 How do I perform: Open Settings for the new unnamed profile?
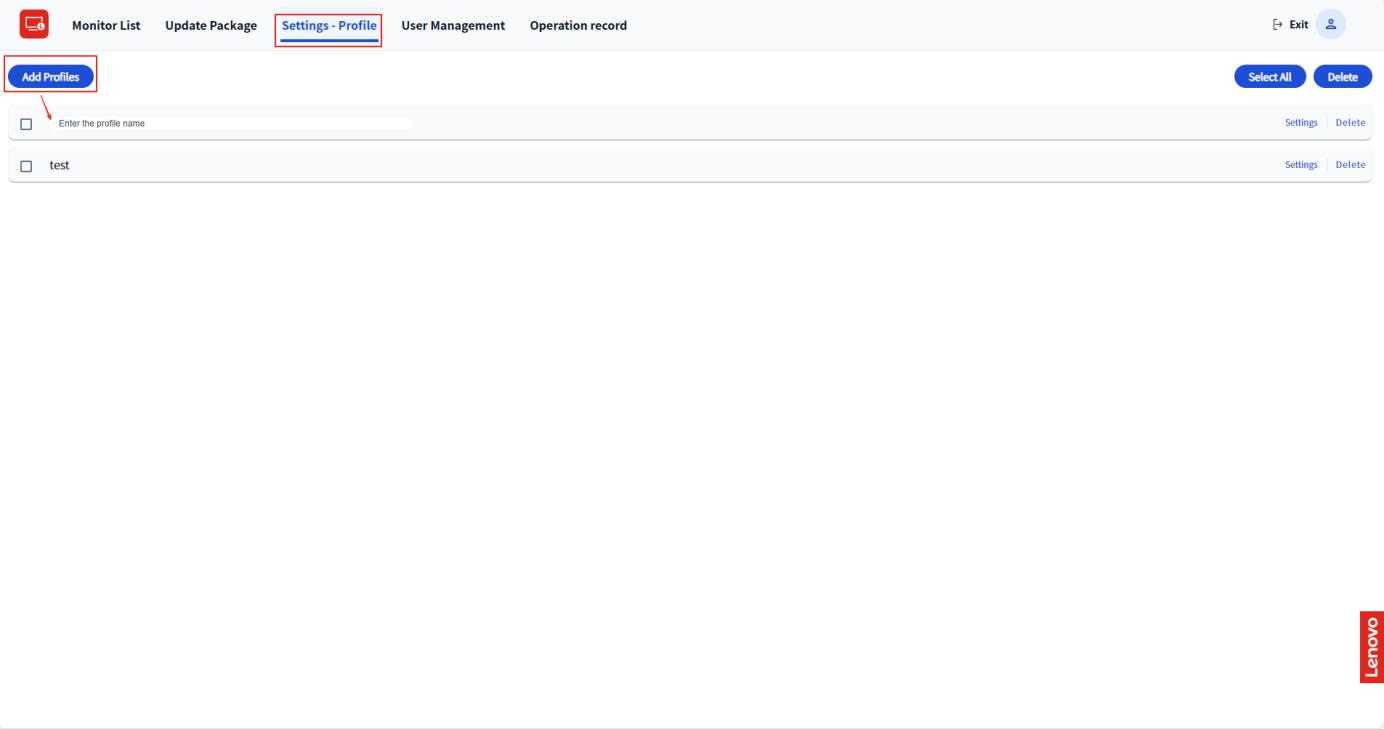(1301, 123)
